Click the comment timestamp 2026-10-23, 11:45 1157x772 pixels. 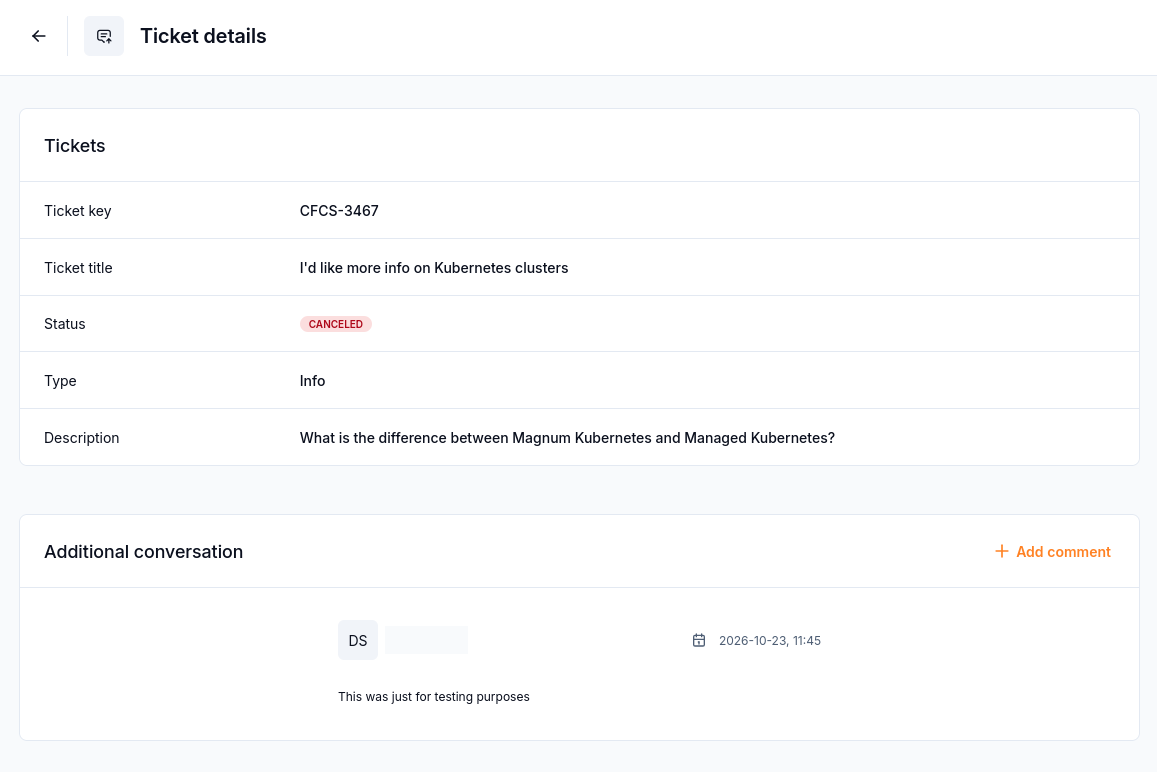coord(770,641)
